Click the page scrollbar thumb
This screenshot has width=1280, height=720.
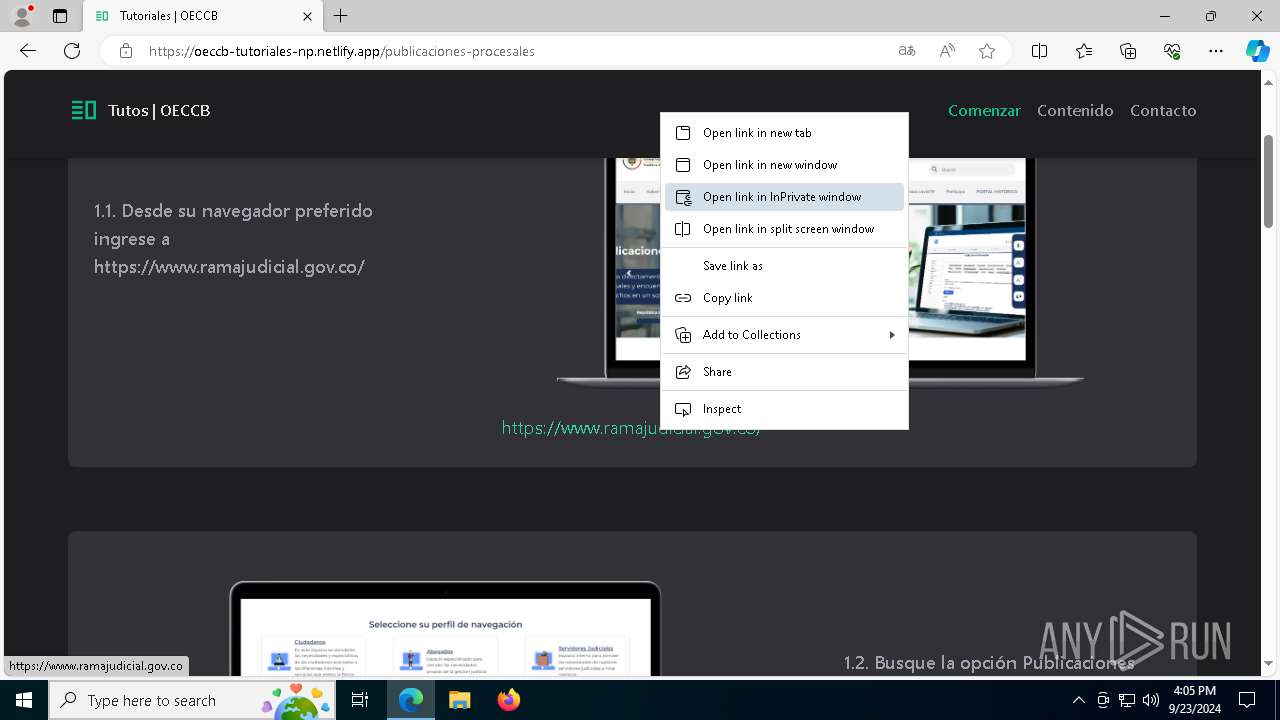tap(1268, 180)
